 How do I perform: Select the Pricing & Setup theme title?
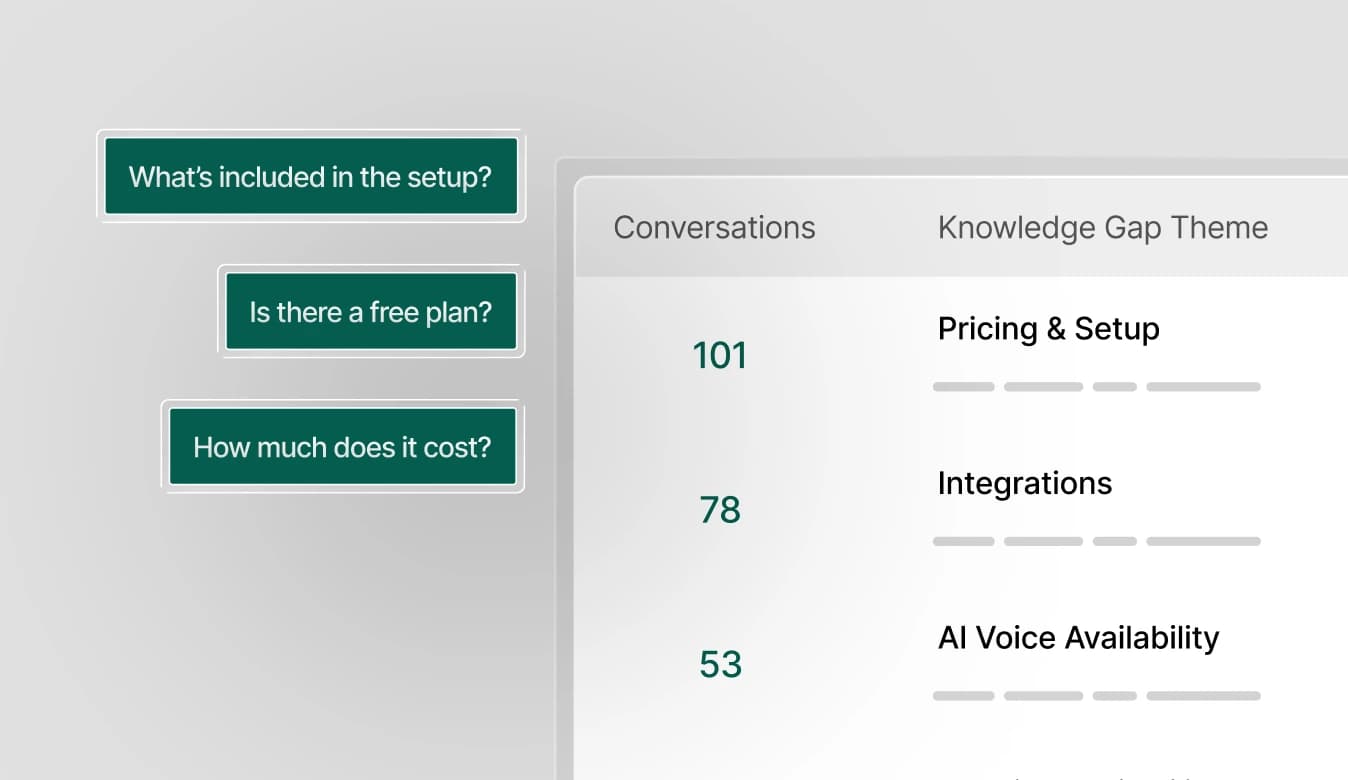(1048, 329)
